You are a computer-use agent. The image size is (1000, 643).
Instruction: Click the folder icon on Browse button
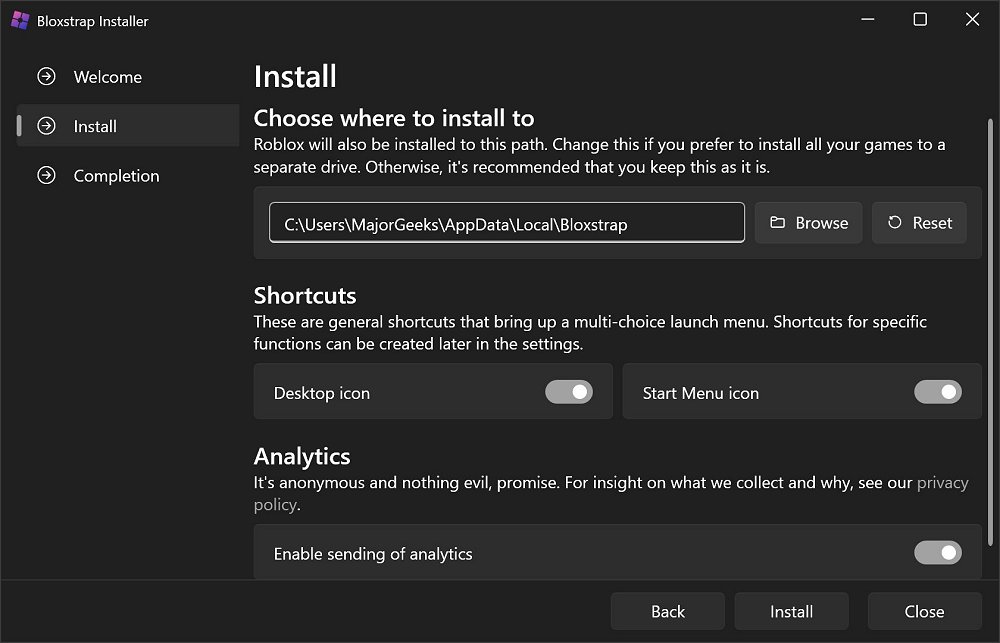coord(778,223)
